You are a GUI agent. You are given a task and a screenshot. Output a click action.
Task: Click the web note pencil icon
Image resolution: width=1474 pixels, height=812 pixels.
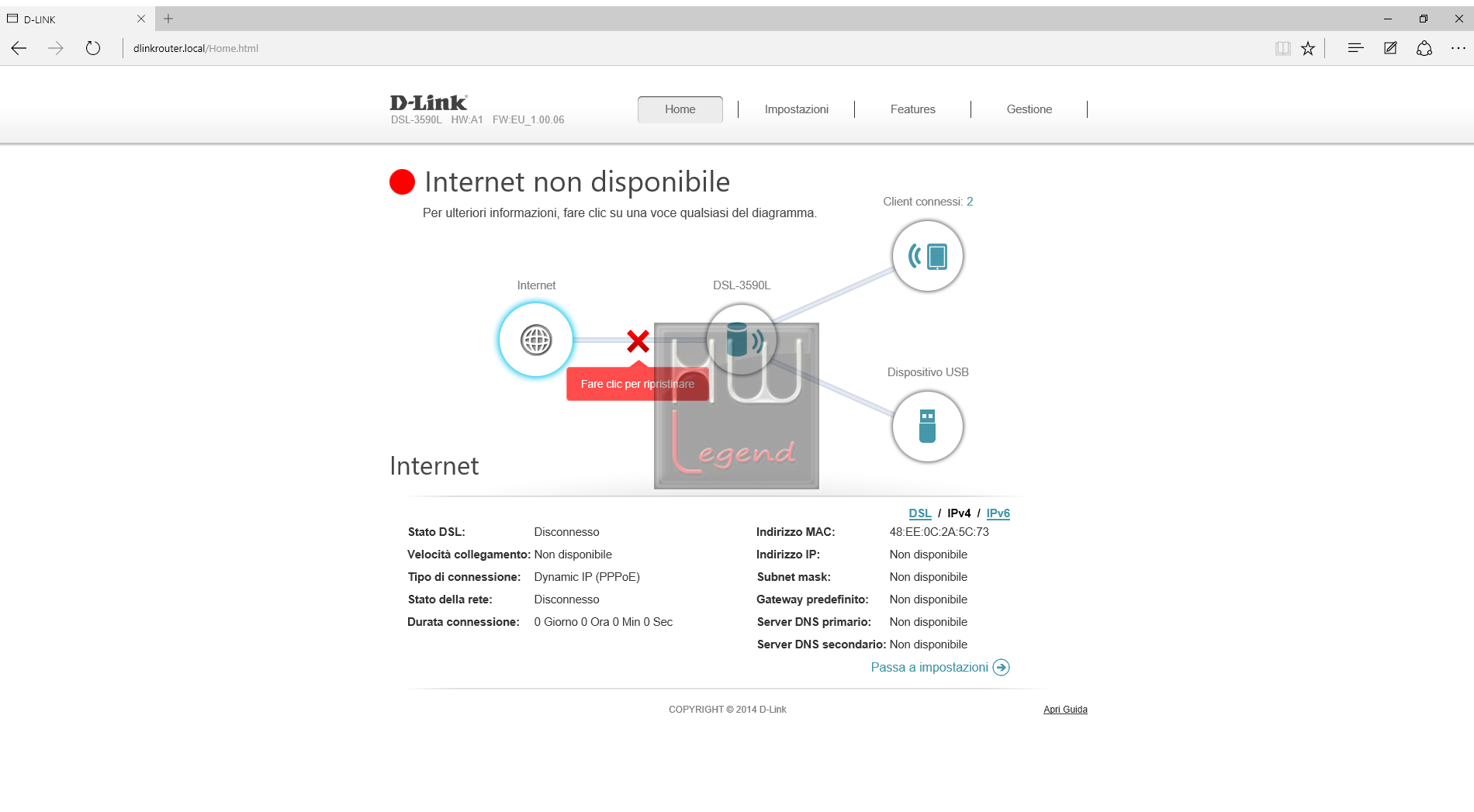point(1390,48)
